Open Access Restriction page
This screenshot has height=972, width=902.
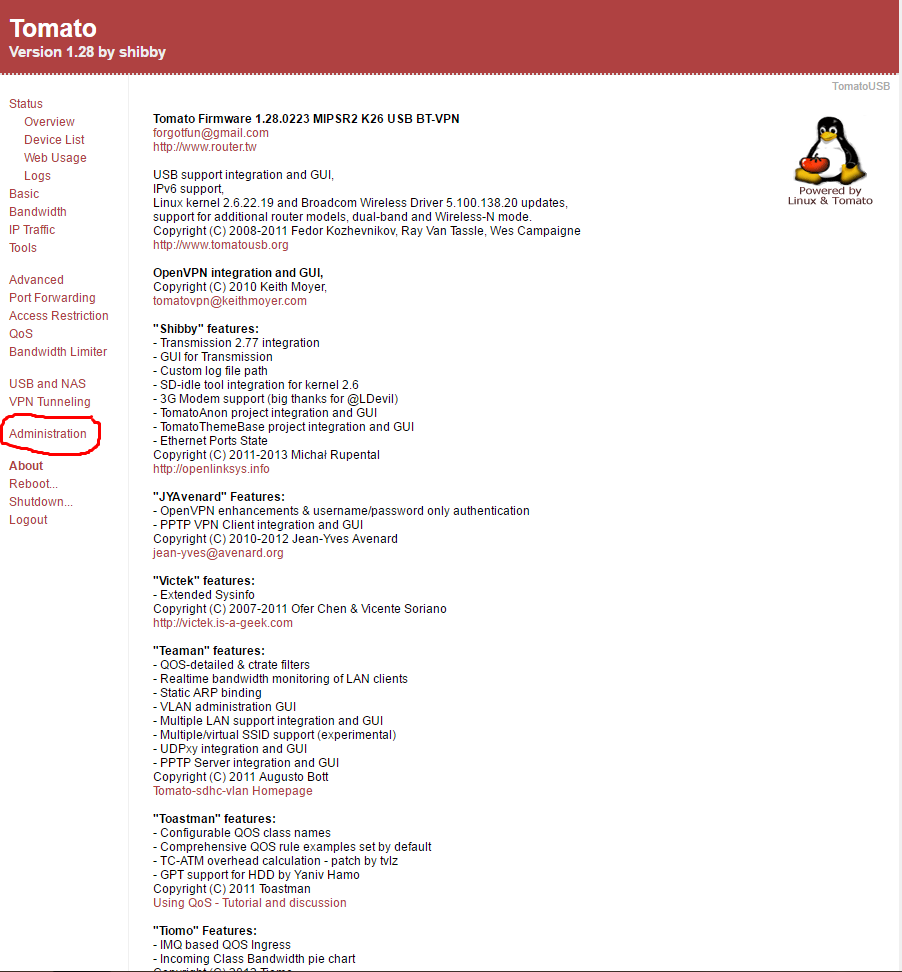(x=58, y=316)
